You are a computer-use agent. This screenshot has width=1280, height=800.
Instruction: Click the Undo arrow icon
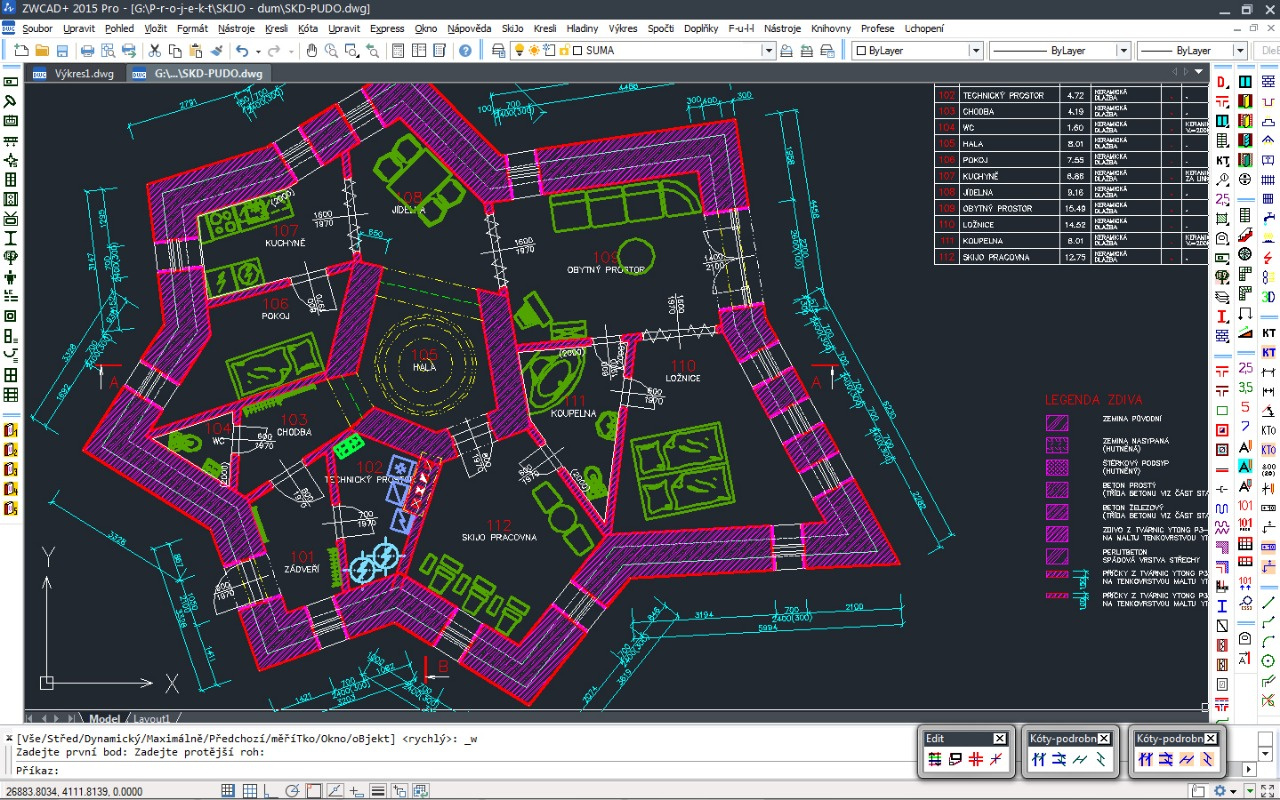coord(242,50)
